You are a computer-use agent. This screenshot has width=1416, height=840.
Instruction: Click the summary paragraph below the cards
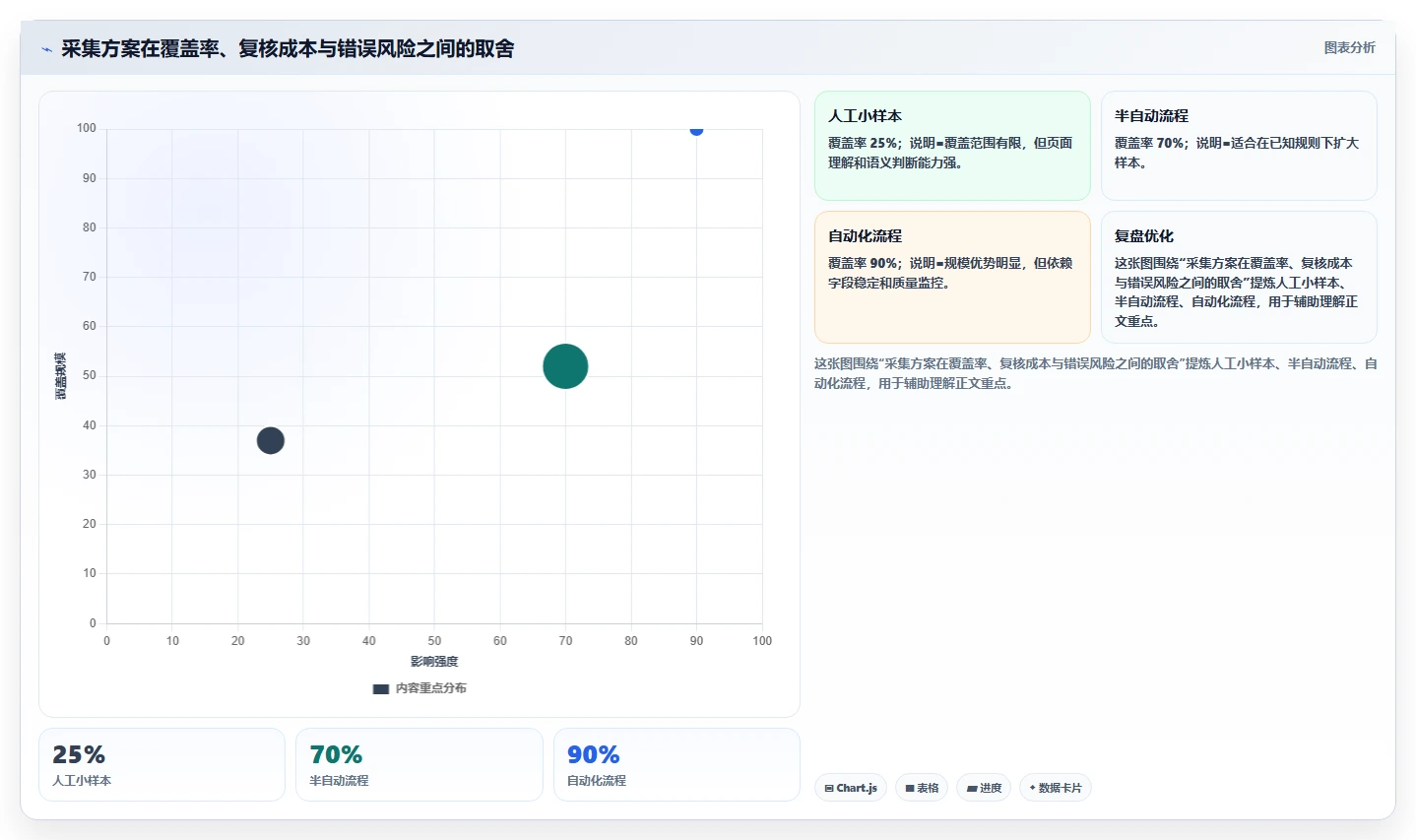pyautogui.click(x=1096, y=373)
